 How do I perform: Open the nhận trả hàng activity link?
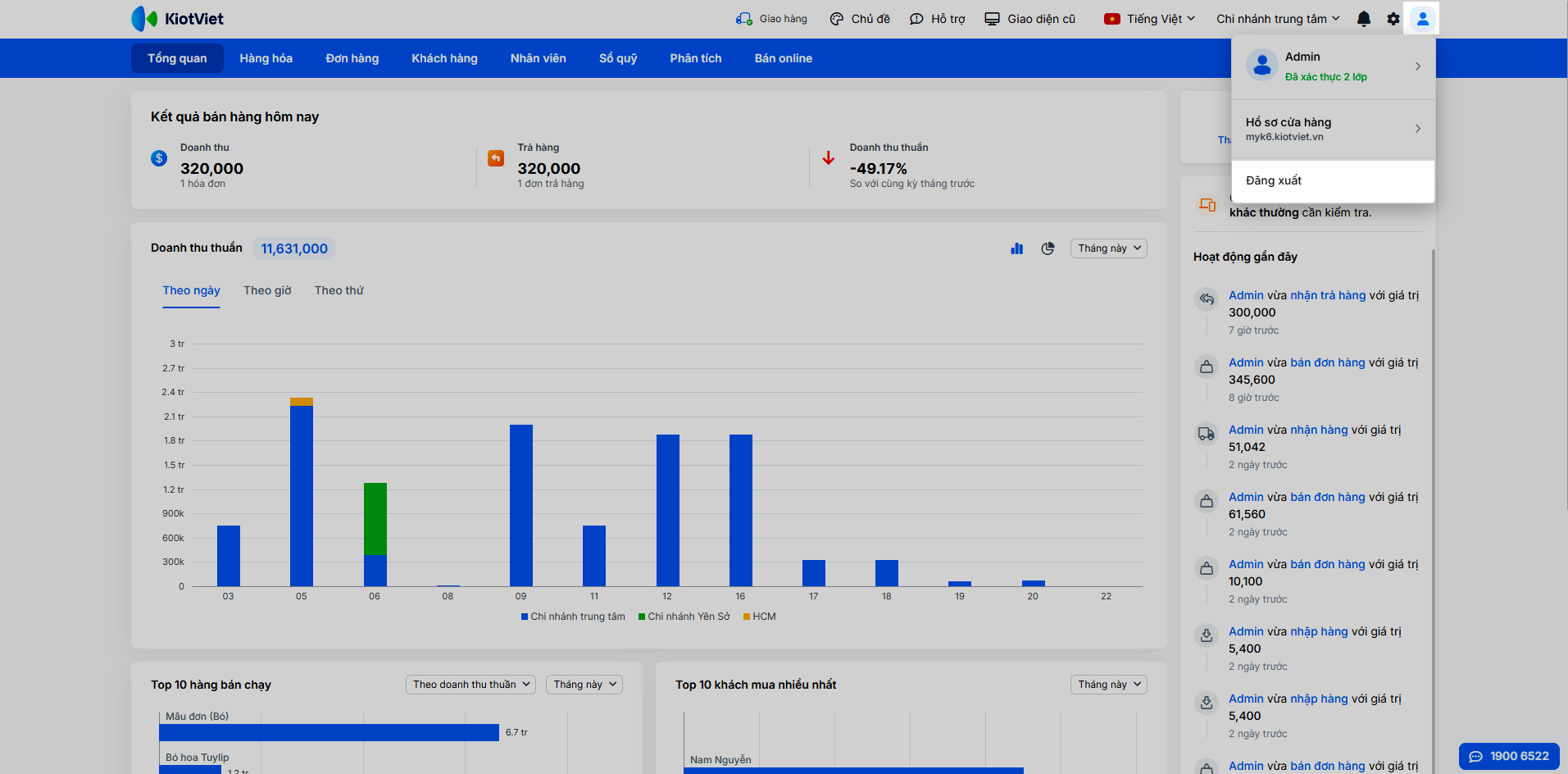[1328, 295]
